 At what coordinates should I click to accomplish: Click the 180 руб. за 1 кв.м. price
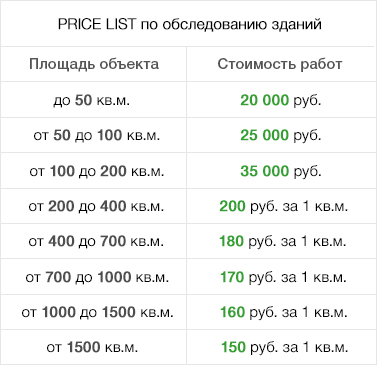click(x=283, y=241)
